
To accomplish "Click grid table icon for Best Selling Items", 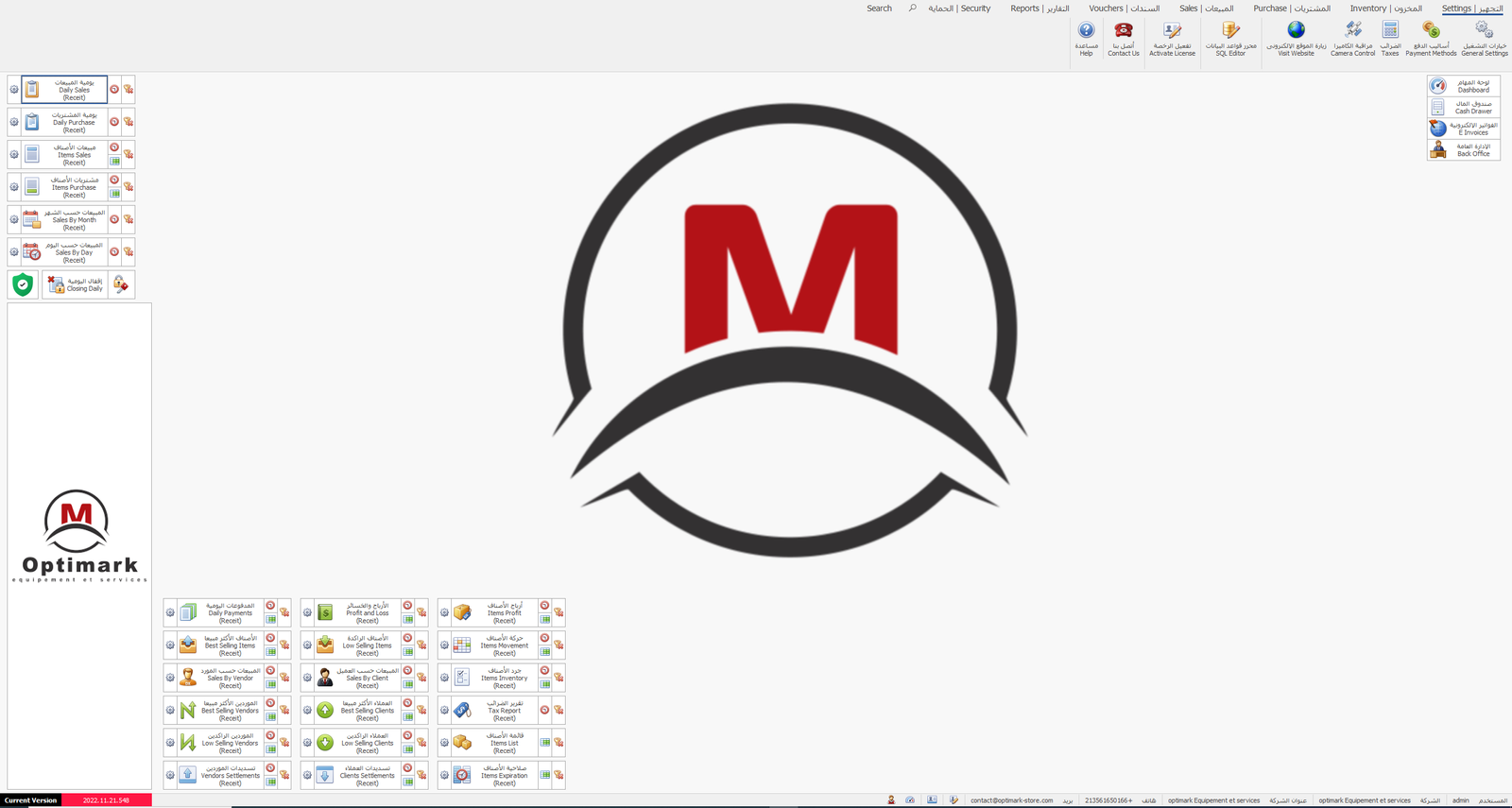I will (x=271, y=651).
